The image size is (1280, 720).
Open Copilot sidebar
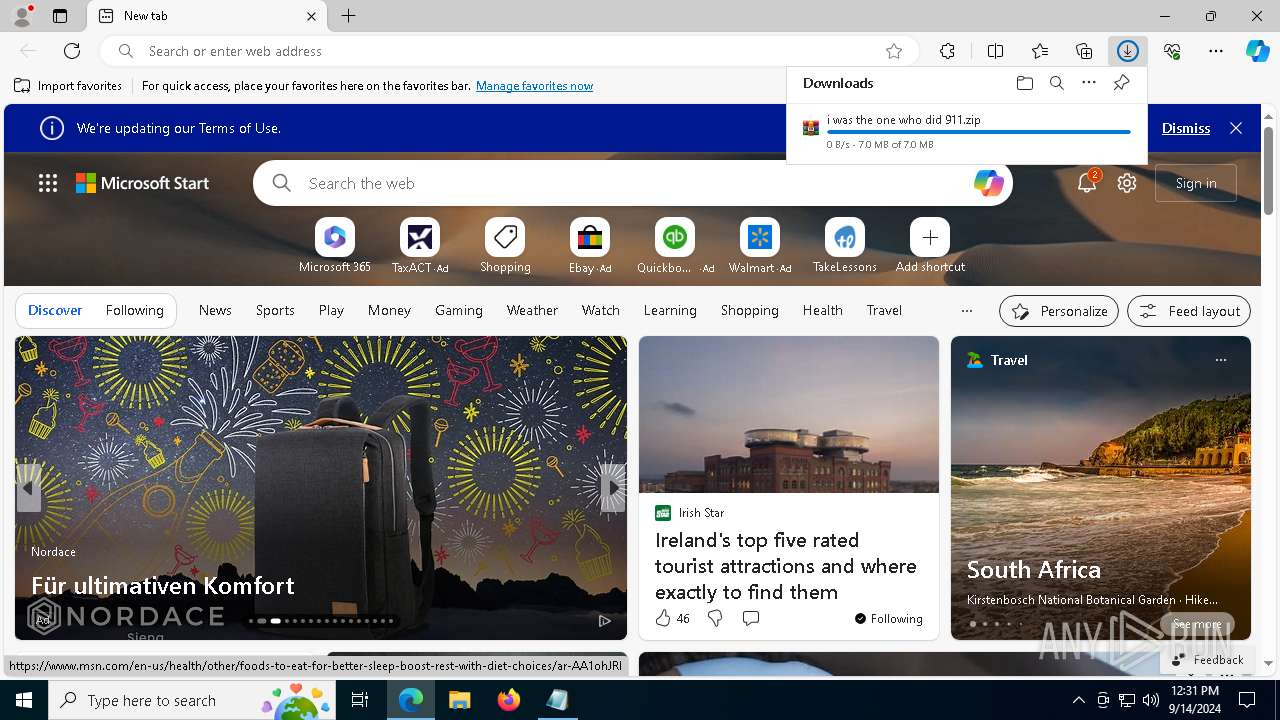coord(1257,51)
